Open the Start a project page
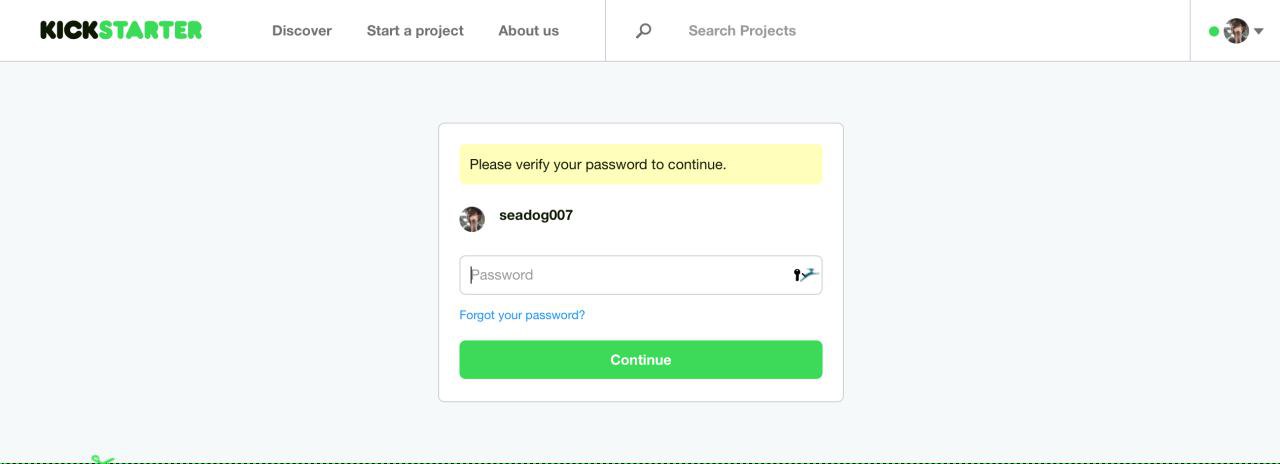 pyautogui.click(x=415, y=30)
